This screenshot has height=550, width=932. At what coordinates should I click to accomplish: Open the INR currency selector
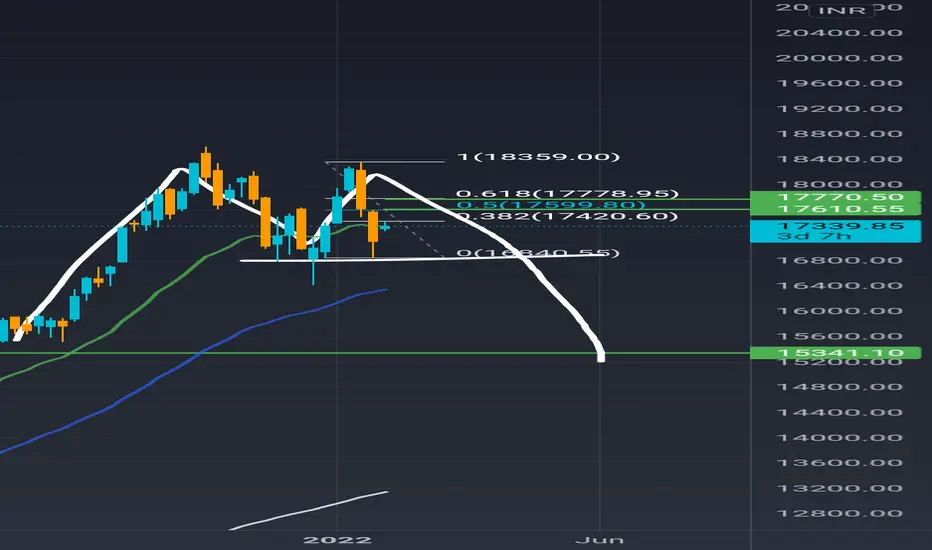click(x=842, y=11)
